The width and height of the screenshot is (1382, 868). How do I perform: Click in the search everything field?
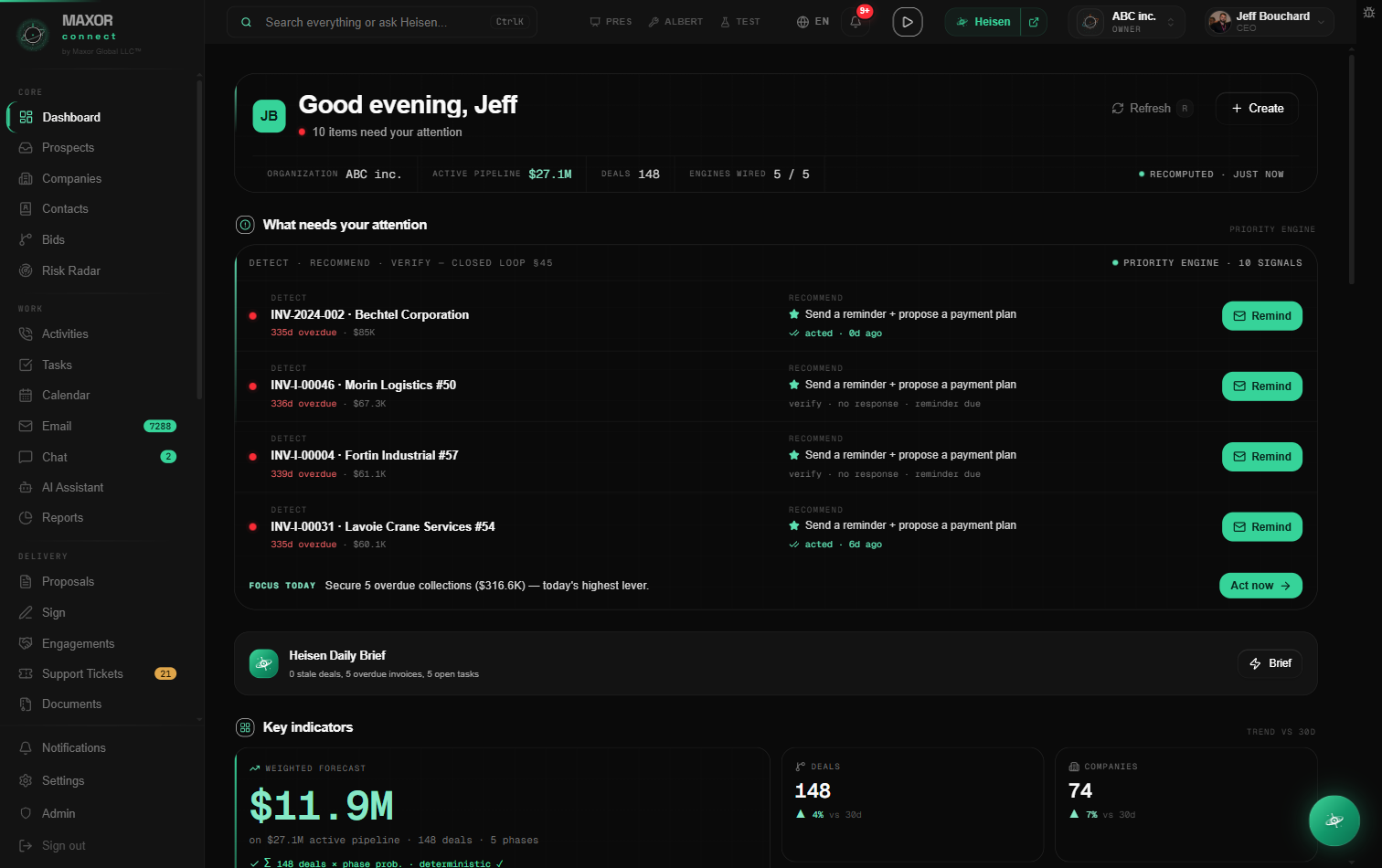tap(382, 22)
